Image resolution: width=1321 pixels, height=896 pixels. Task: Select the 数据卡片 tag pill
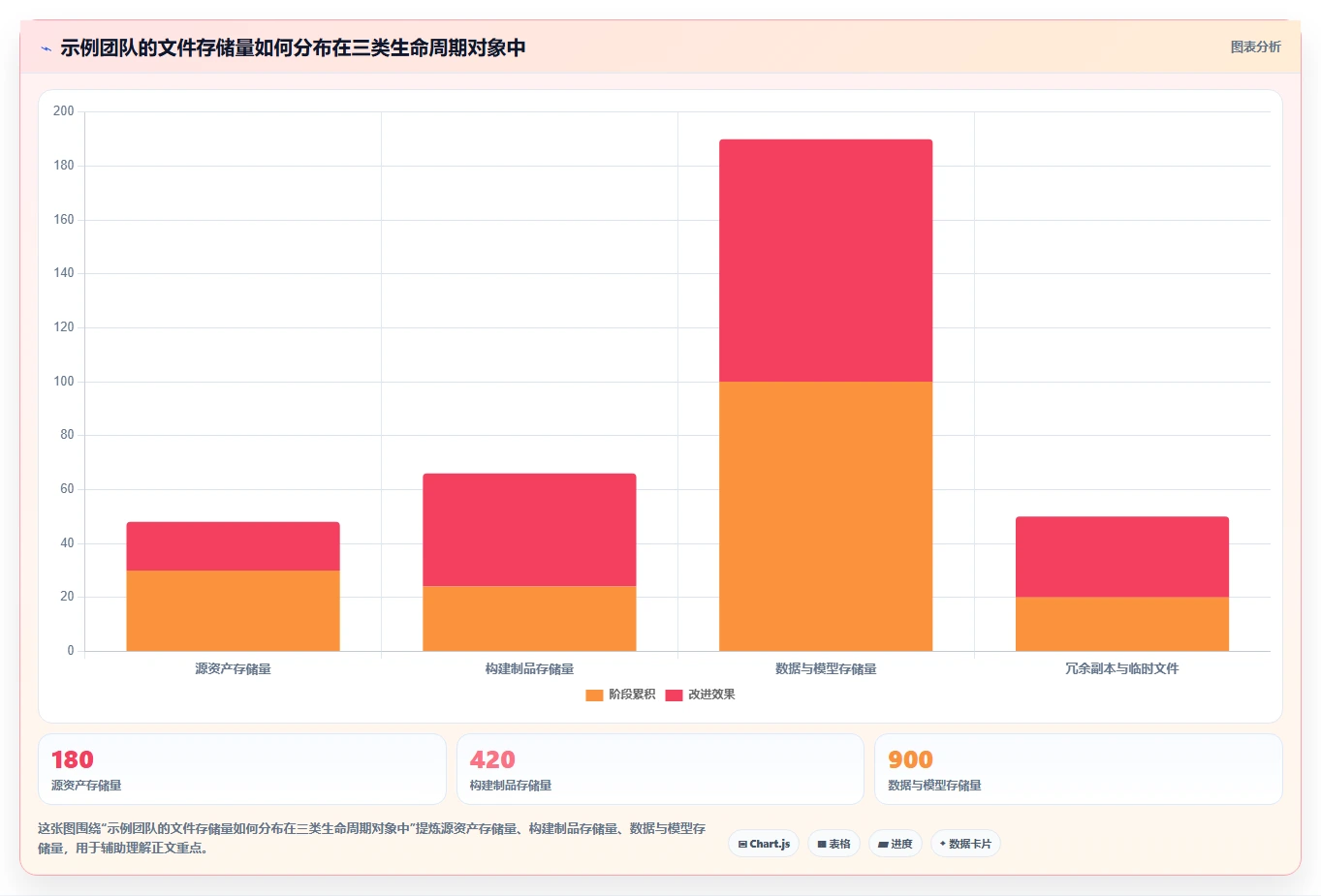click(965, 844)
